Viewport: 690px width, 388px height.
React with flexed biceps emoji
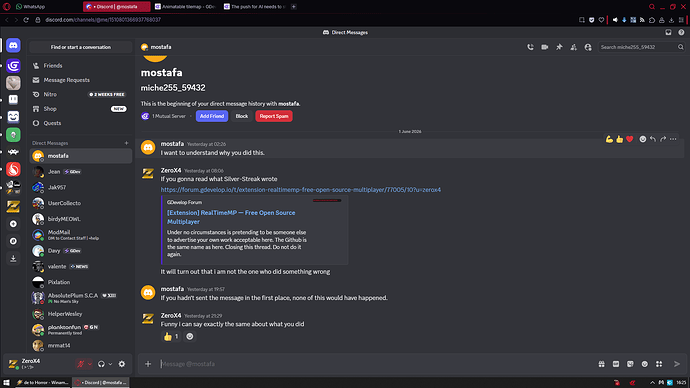(609, 139)
